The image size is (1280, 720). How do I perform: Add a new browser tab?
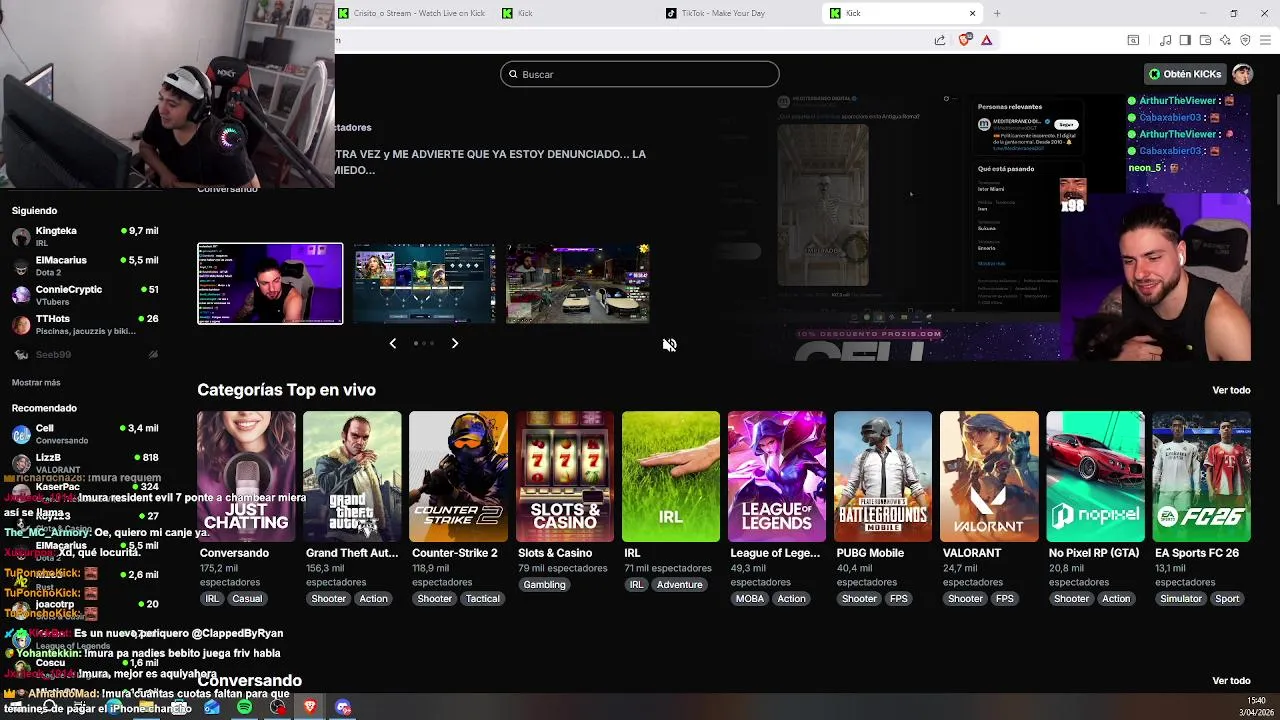[997, 13]
